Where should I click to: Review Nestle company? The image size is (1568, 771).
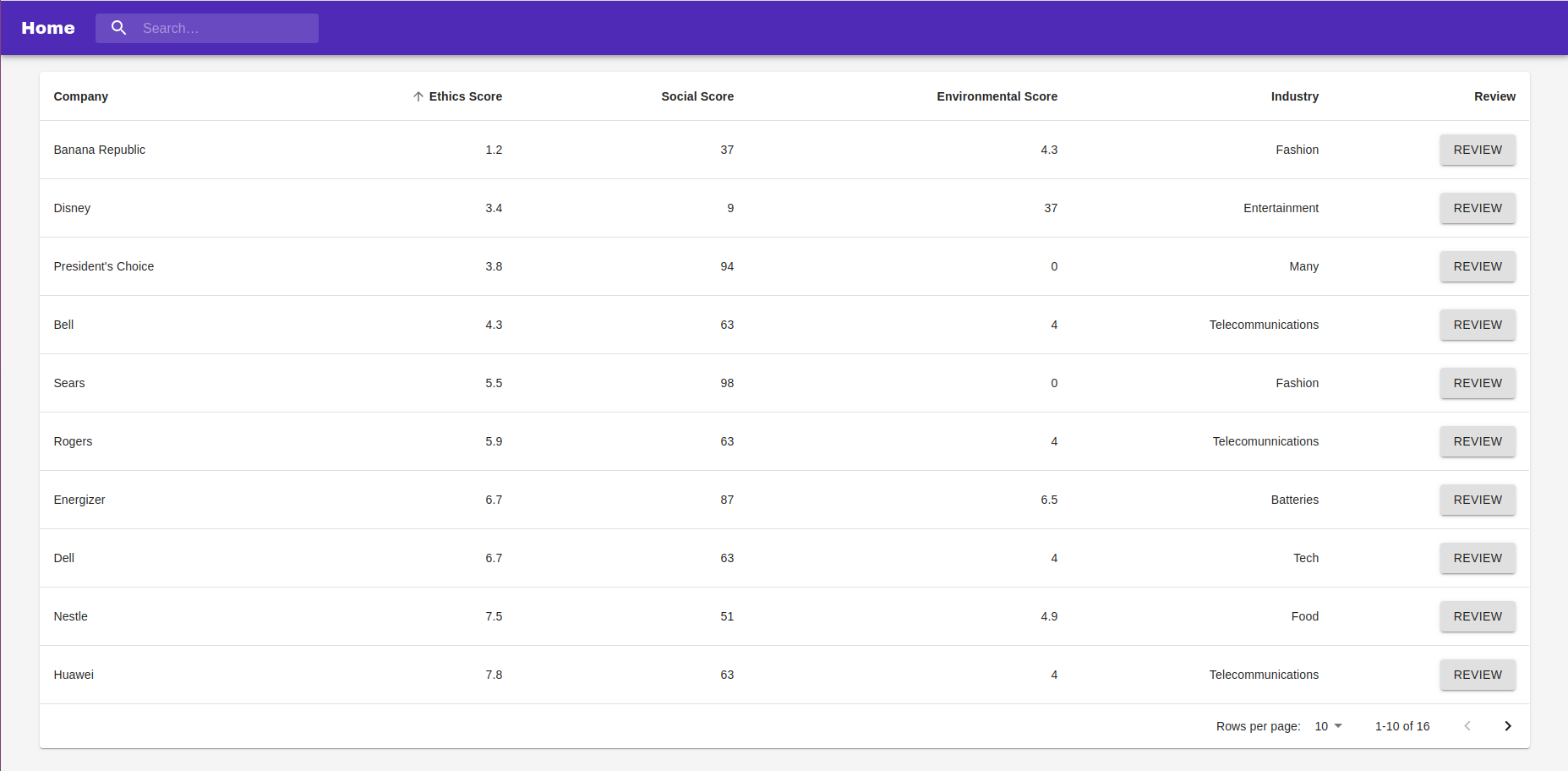(x=1478, y=616)
